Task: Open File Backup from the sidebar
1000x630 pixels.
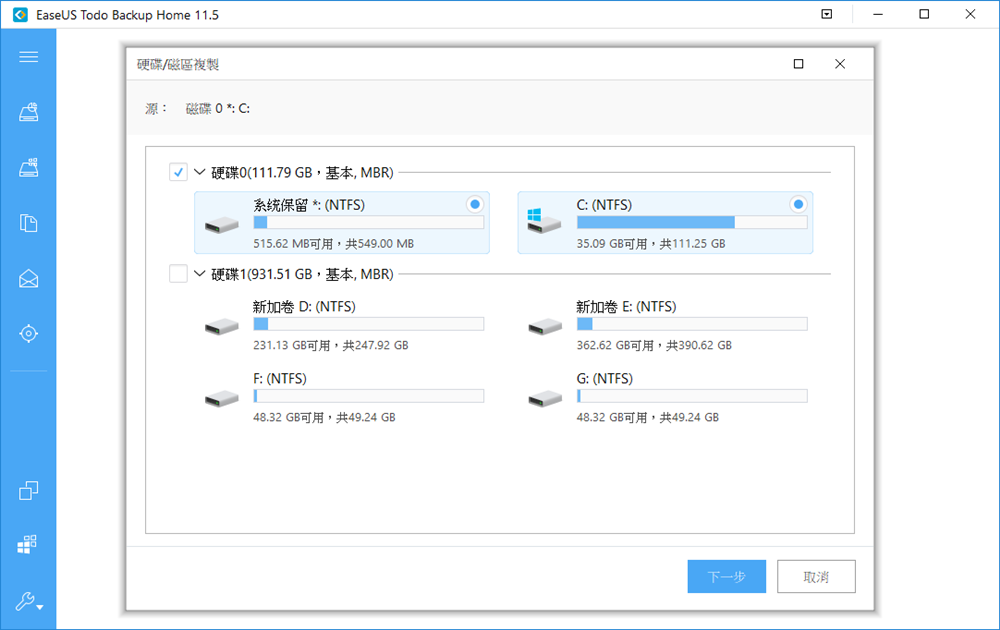Action: pyautogui.click(x=29, y=223)
